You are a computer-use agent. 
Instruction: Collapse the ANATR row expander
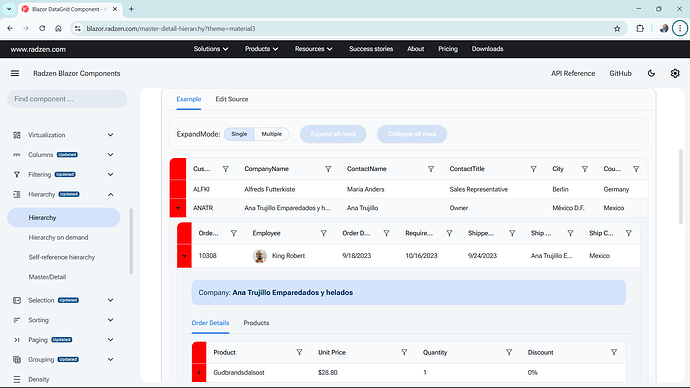click(x=178, y=208)
